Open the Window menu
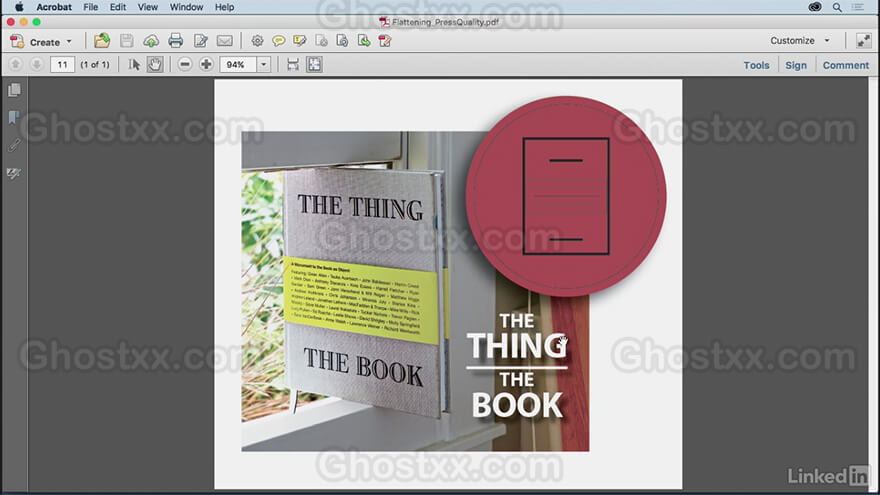This screenshot has height=495, width=880. [x=186, y=7]
